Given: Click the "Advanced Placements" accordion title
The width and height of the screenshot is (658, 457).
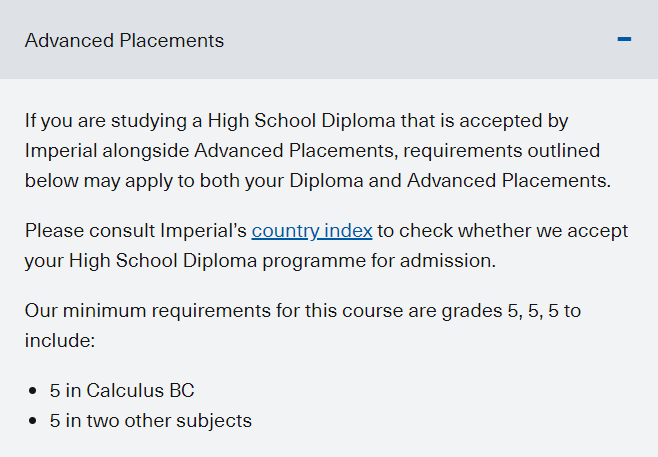Looking at the screenshot, I should pos(124,41).
